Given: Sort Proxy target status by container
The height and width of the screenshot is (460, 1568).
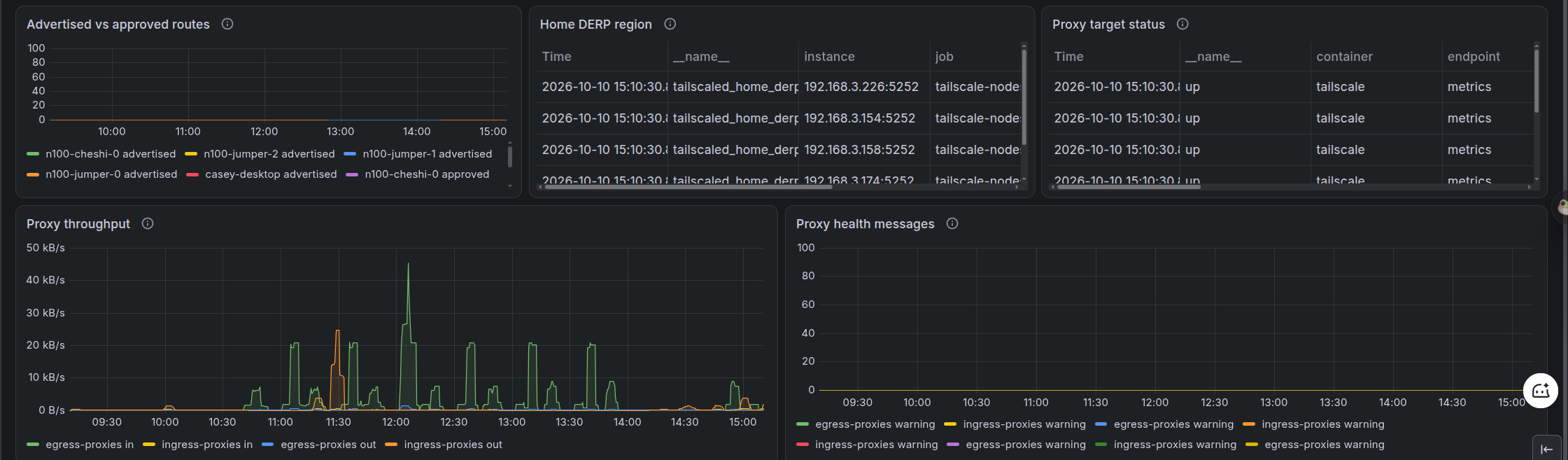Looking at the screenshot, I should coord(1344,57).
